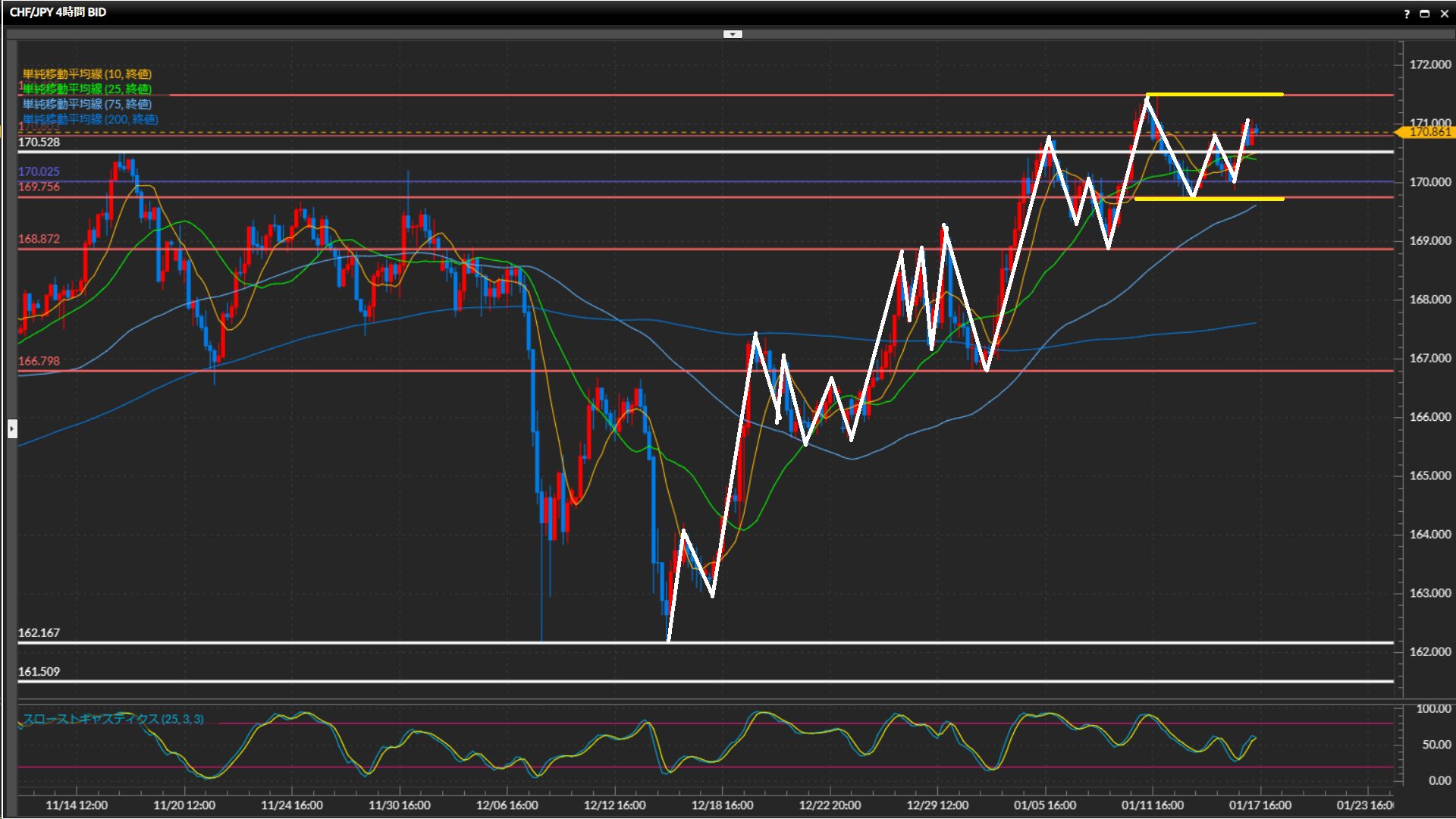The width and height of the screenshot is (1456, 819).
Task: Click the current price tag 170.861
Action: point(1429,132)
